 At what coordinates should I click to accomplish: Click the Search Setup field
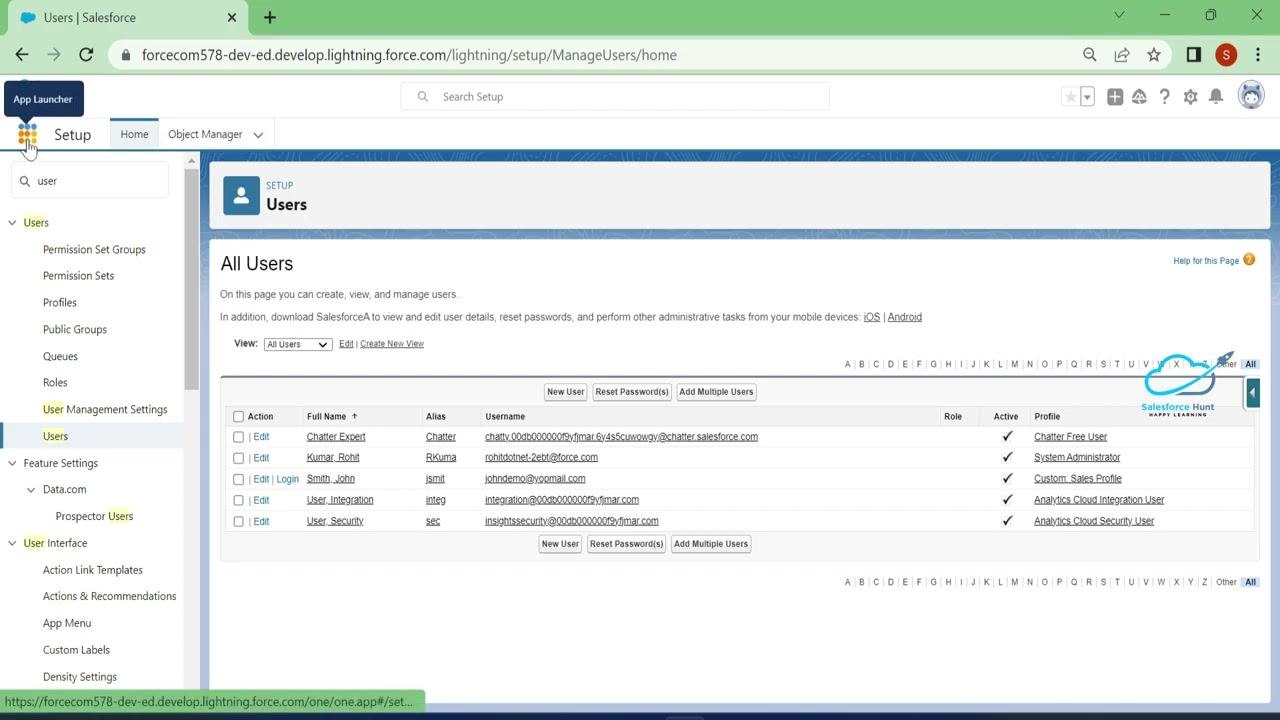click(615, 97)
